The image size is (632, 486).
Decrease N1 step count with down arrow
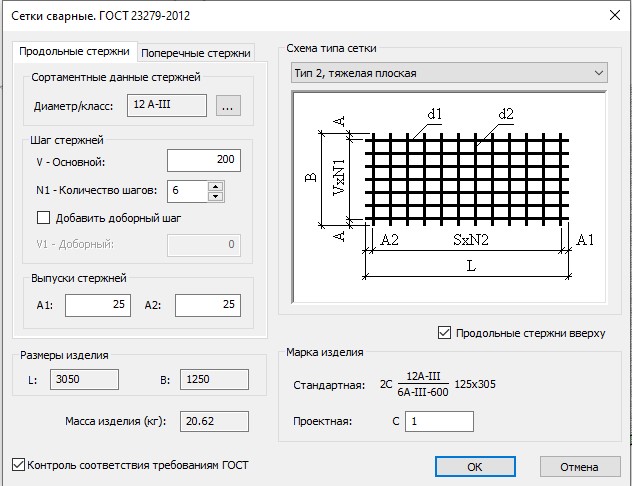coord(215,195)
